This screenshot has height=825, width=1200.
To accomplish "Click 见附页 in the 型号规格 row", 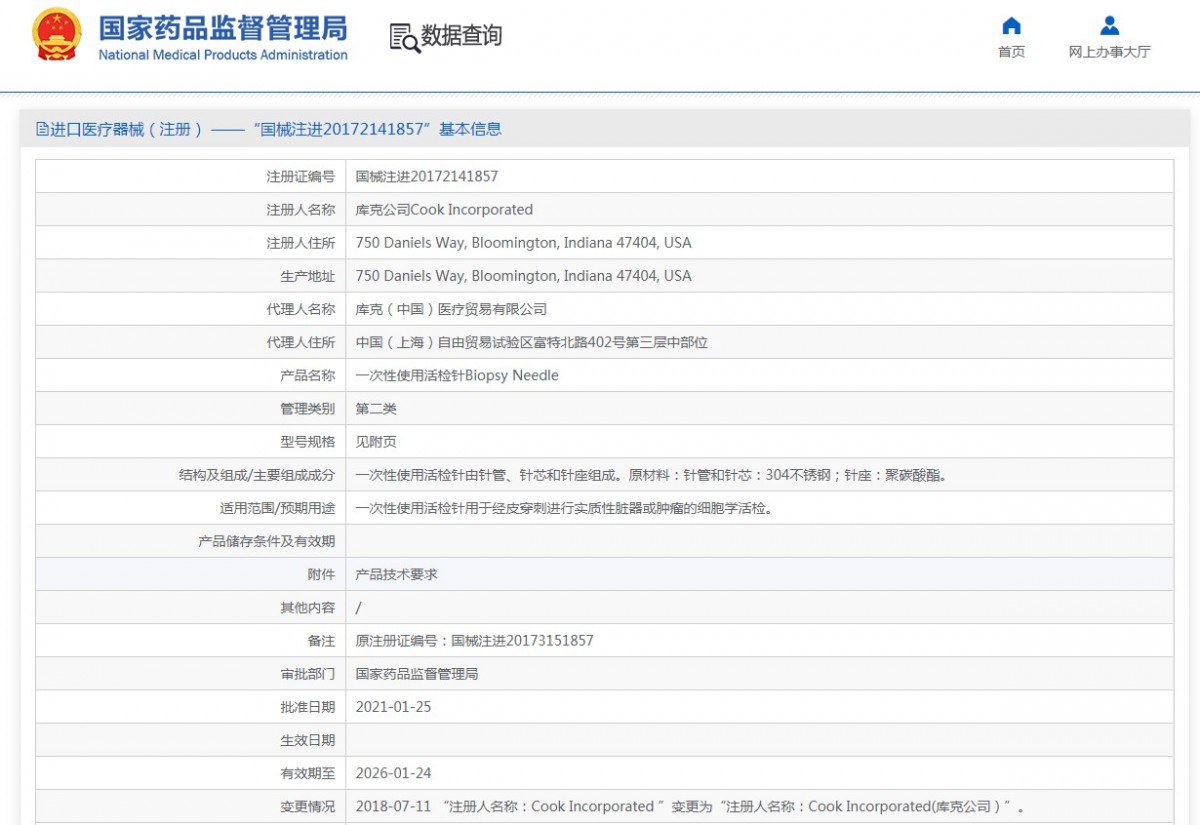I will coord(376,442).
